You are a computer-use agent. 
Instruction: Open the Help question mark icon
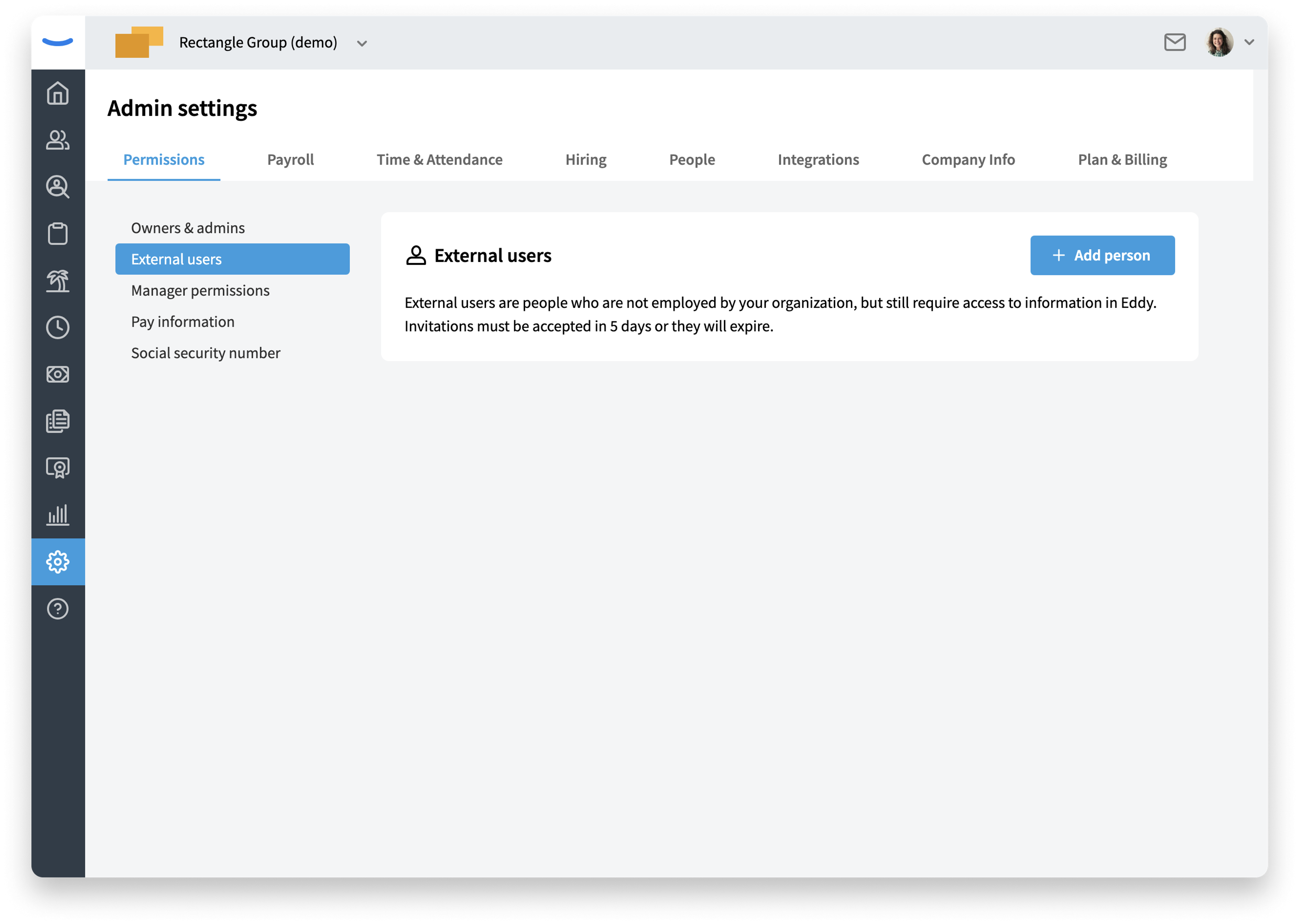pos(58,609)
